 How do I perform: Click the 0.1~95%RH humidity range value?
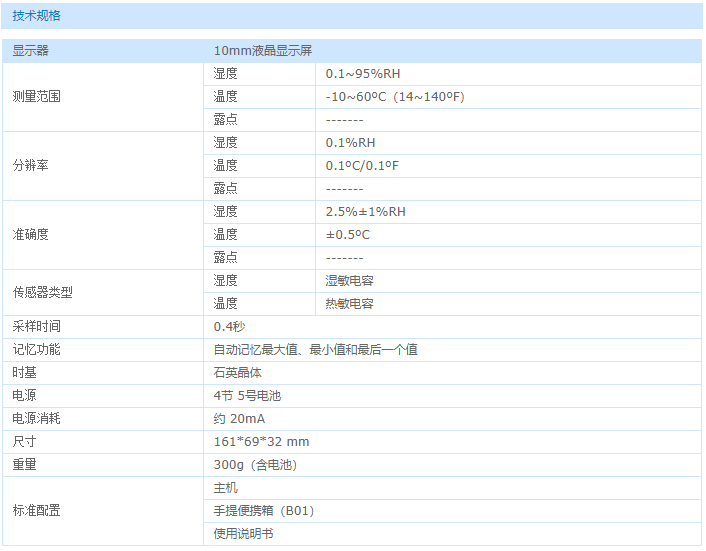(363, 74)
